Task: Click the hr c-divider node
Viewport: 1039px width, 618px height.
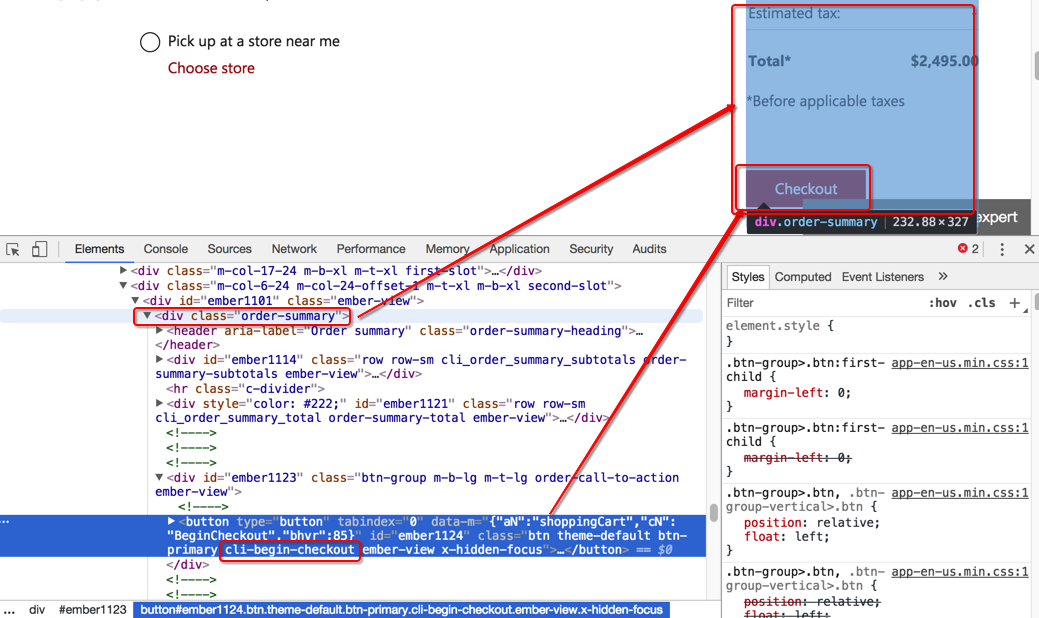Action: (x=245, y=388)
